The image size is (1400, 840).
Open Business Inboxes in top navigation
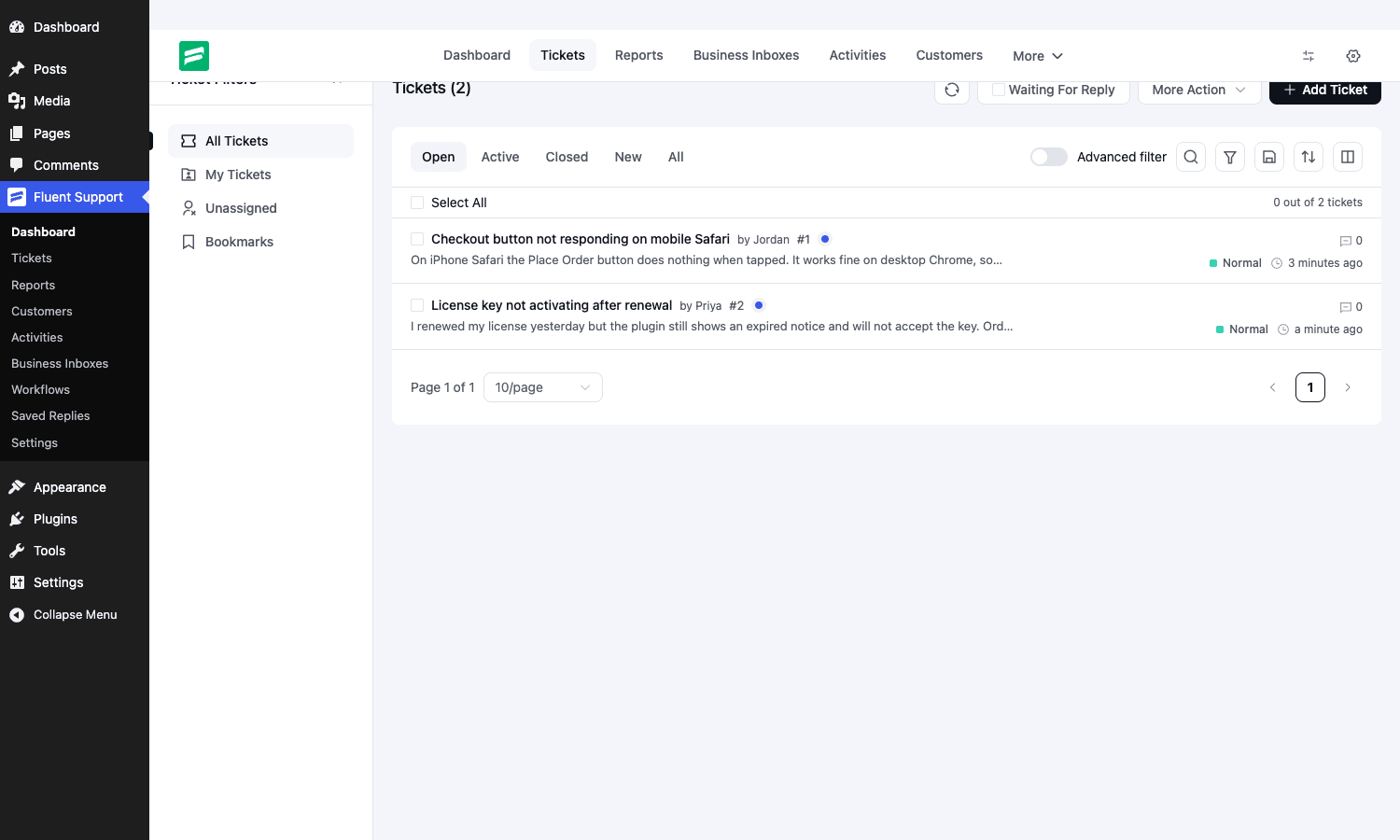pos(747,55)
